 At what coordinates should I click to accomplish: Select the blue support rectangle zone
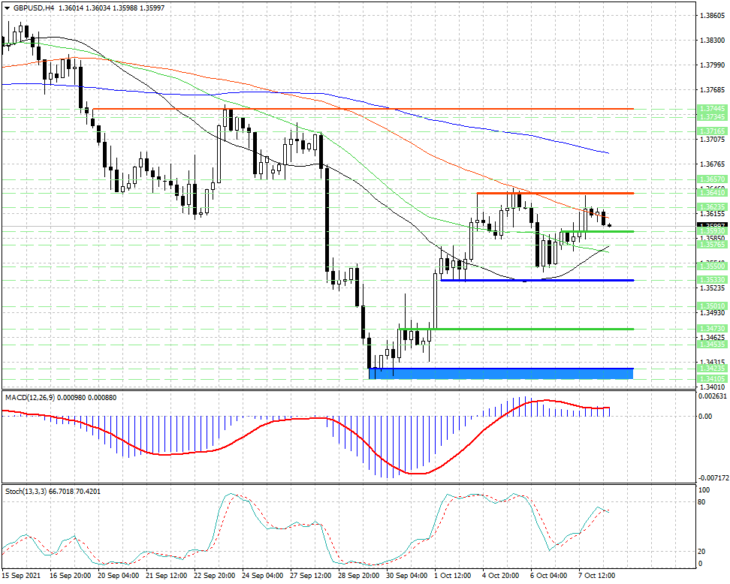click(x=501, y=373)
